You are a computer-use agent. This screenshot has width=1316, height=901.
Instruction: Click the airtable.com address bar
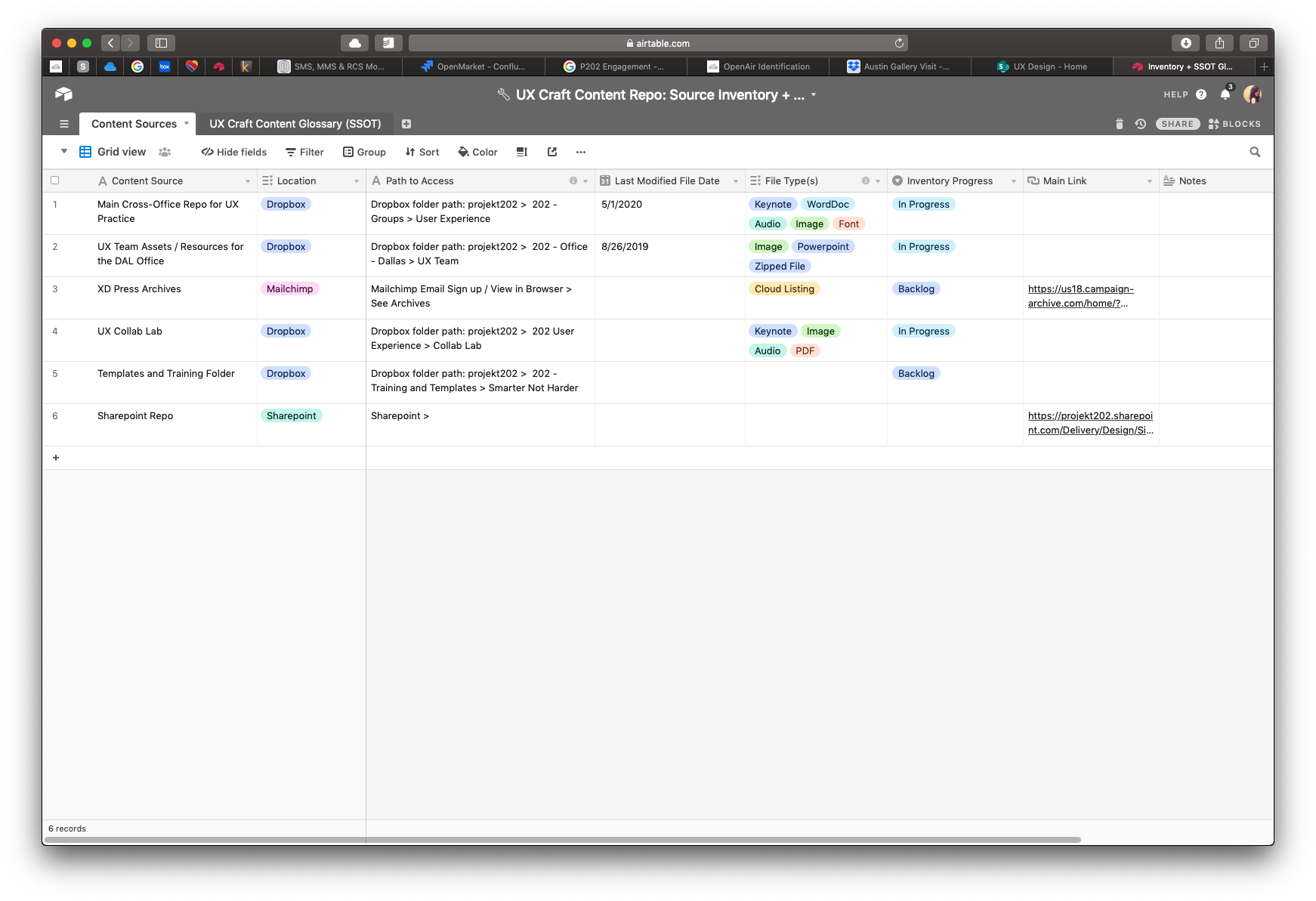point(658,43)
